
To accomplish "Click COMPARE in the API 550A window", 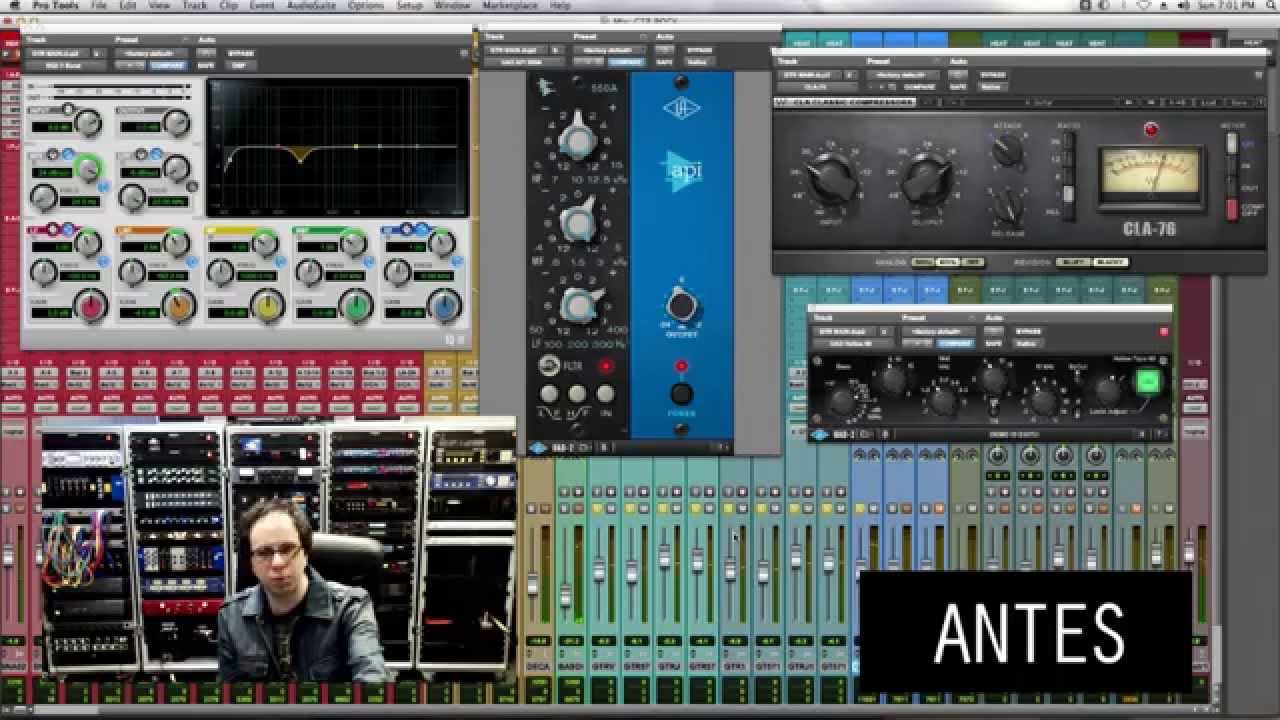I will coord(627,61).
